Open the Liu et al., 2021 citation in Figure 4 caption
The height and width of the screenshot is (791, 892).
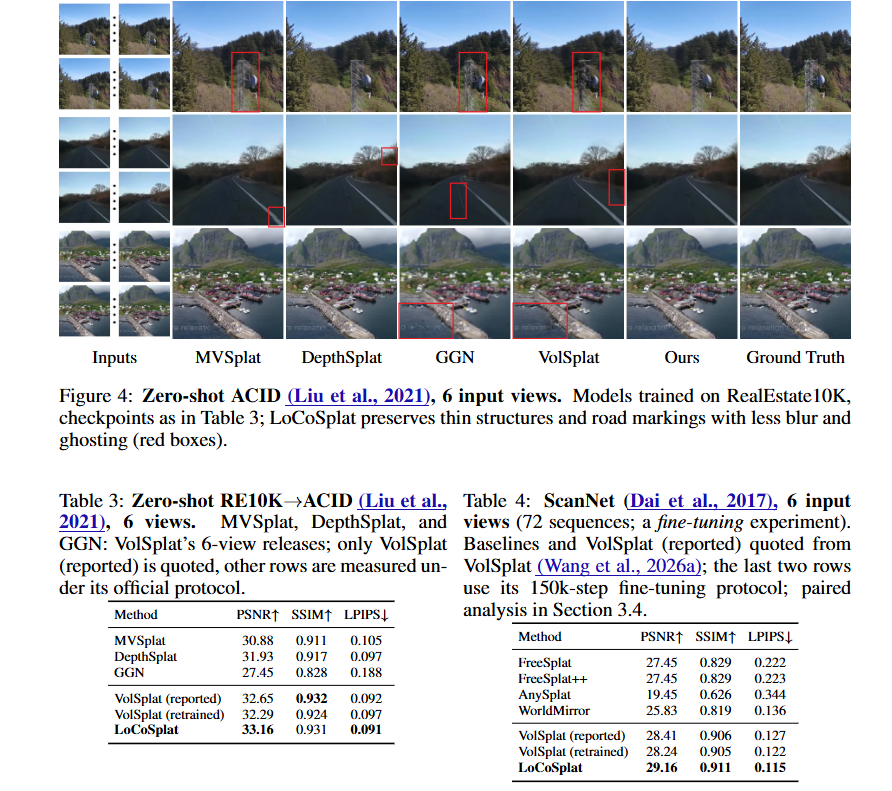point(358,396)
